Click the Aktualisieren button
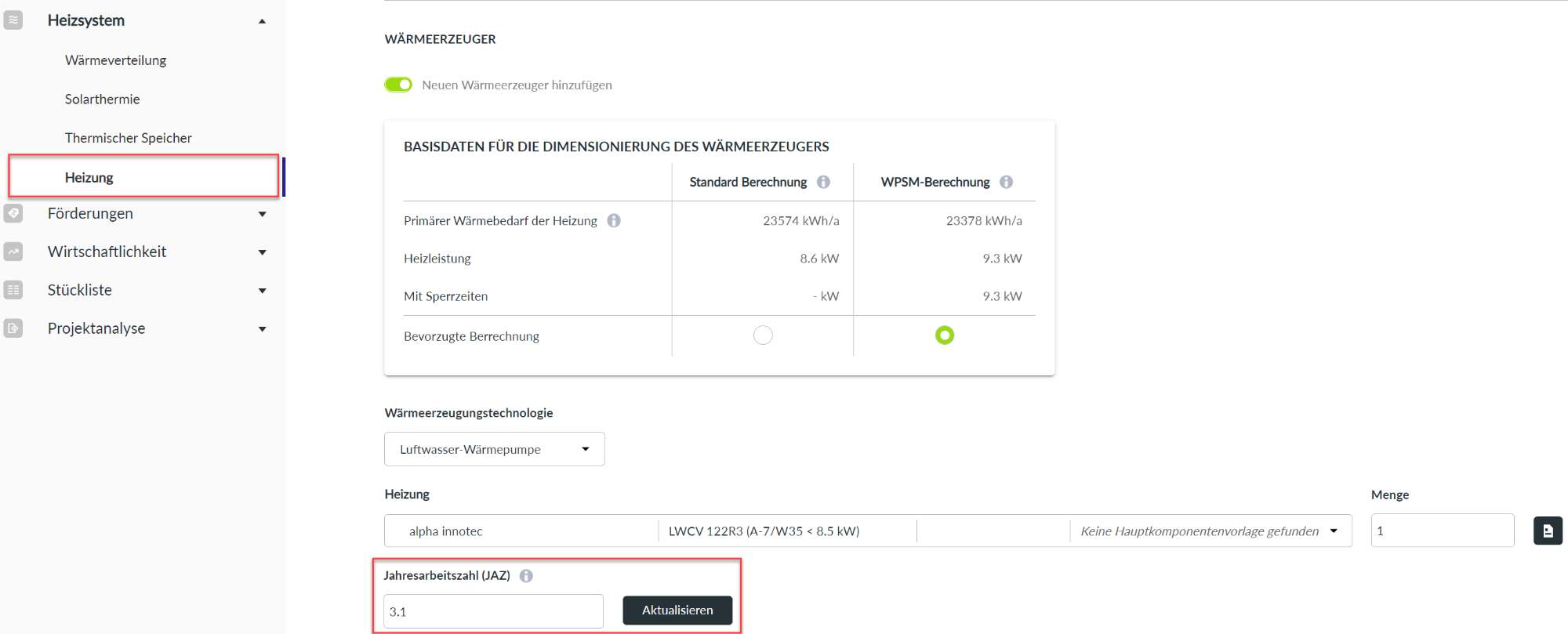Screen dimensions: 1568x634 pyautogui.click(x=677, y=610)
